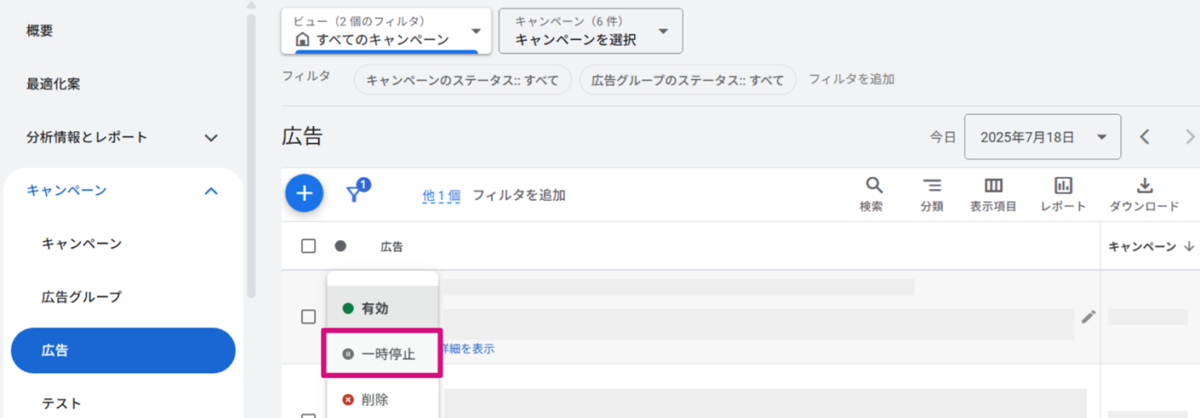Expand 分析情報とレポート in the sidebar
1200x418 pixels.
pos(122,137)
